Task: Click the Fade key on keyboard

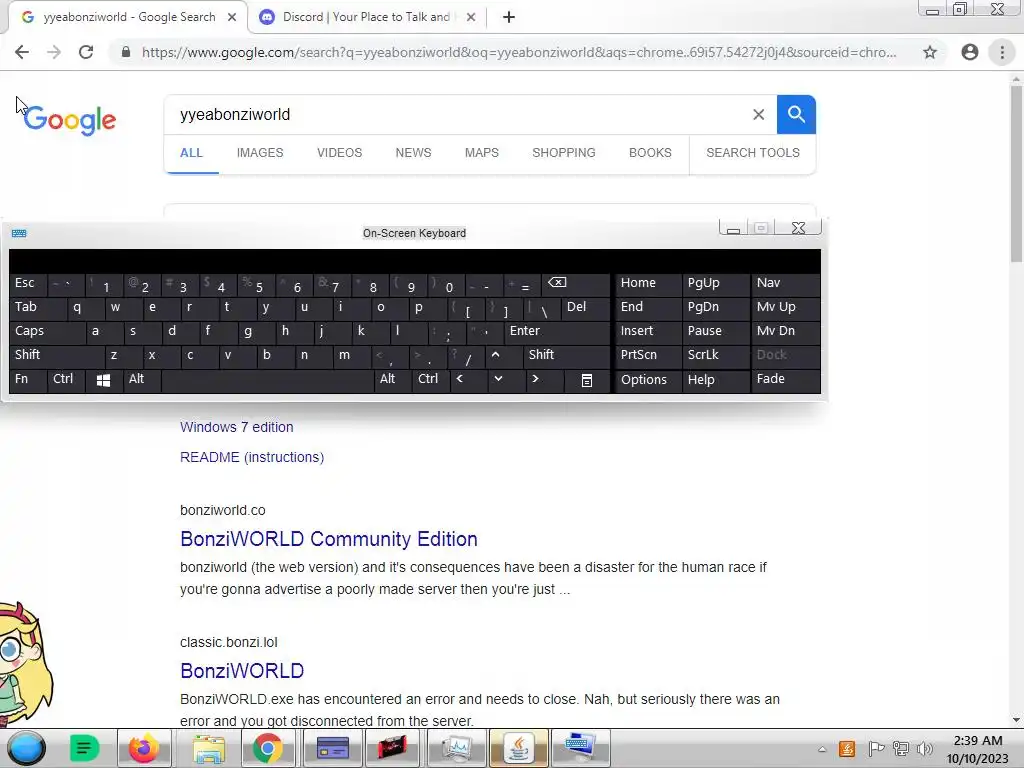Action: [x=786, y=379]
